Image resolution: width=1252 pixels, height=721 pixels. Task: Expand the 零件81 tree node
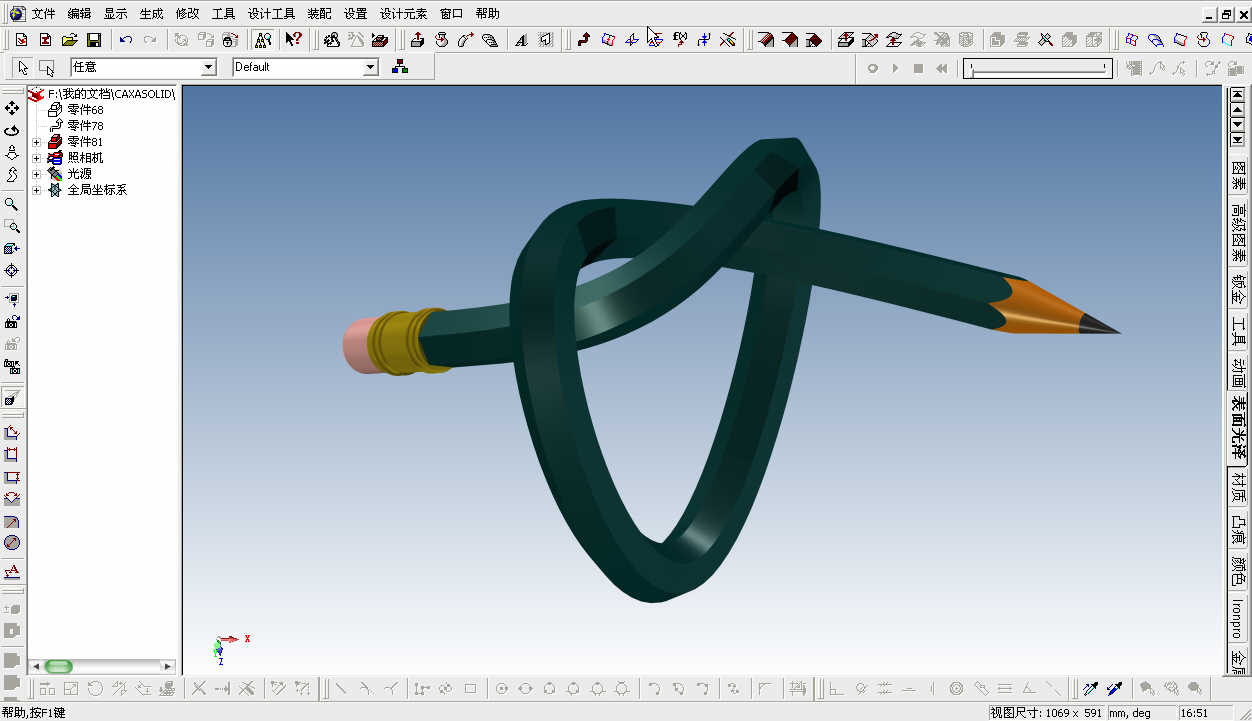(x=37, y=142)
